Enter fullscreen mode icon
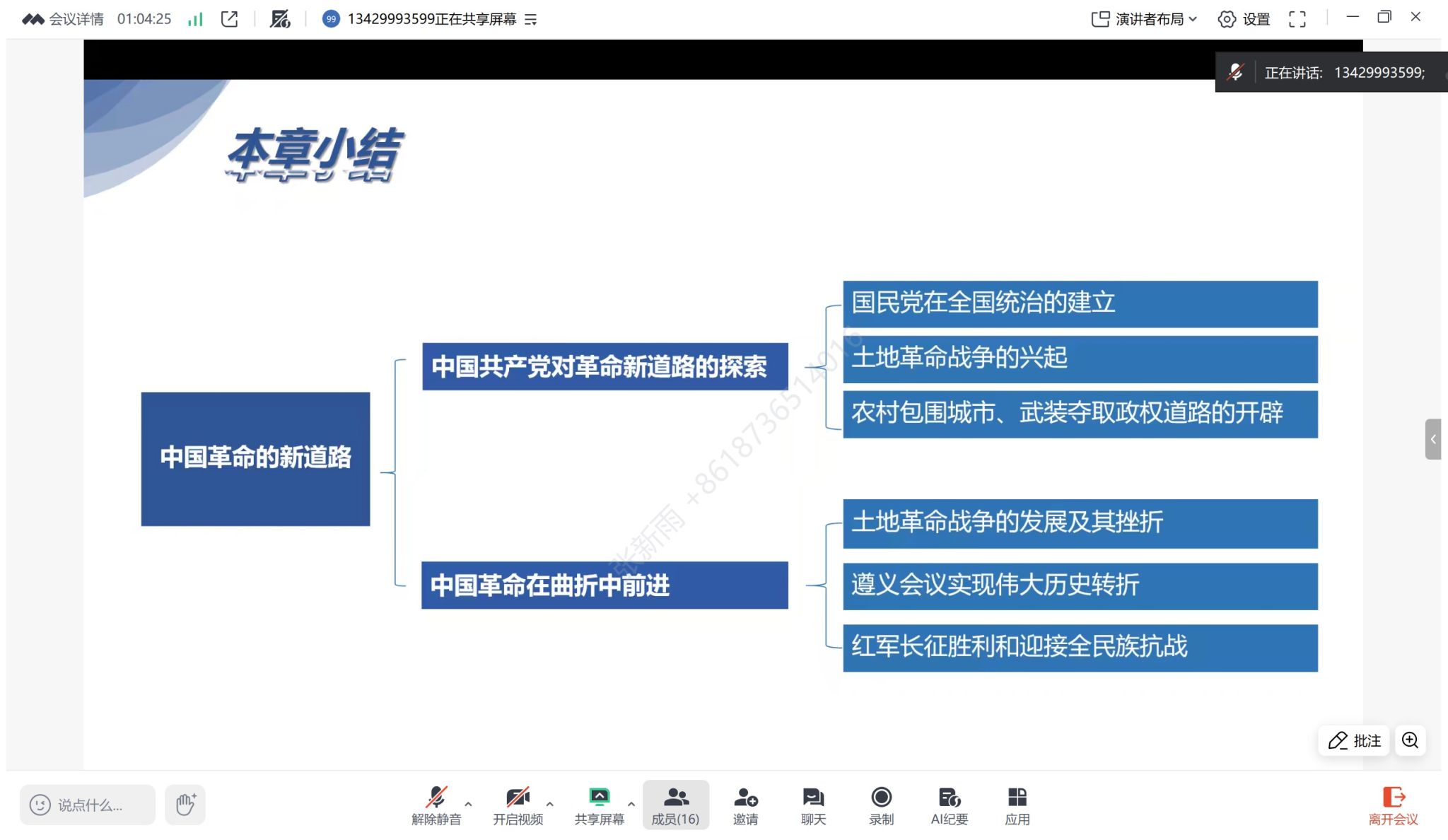Viewport: 1448px width, 840px height. (1297, 19)
